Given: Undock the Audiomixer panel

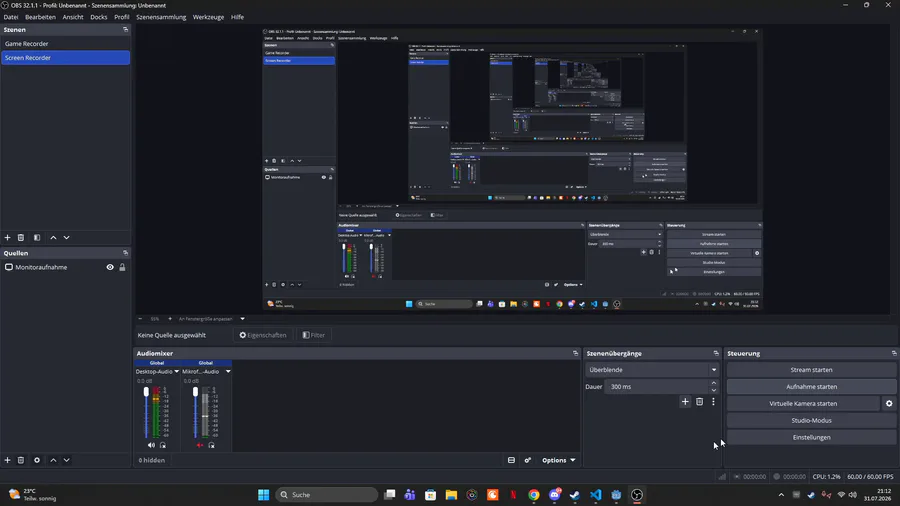Looking at the screenshot, I should (x=575, y=353).
